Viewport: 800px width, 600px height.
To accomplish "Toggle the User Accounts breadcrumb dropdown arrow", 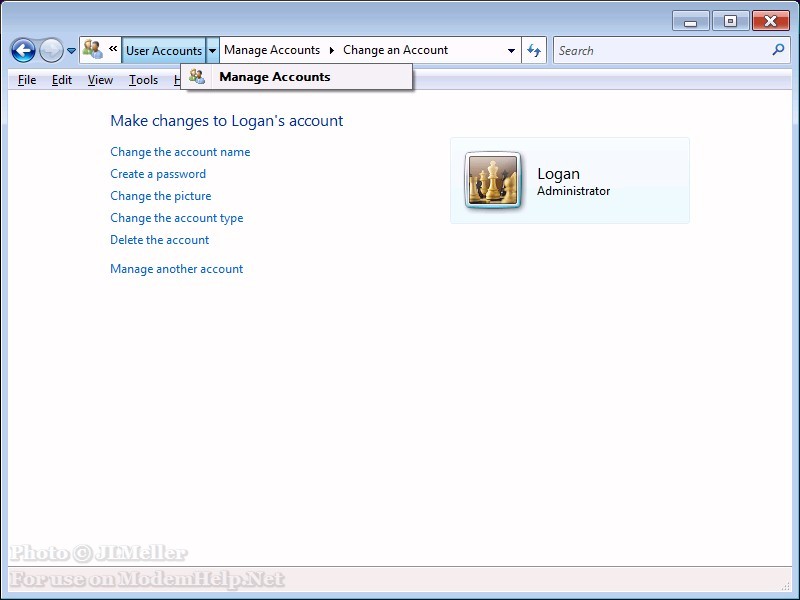I will tap(213, 51).
